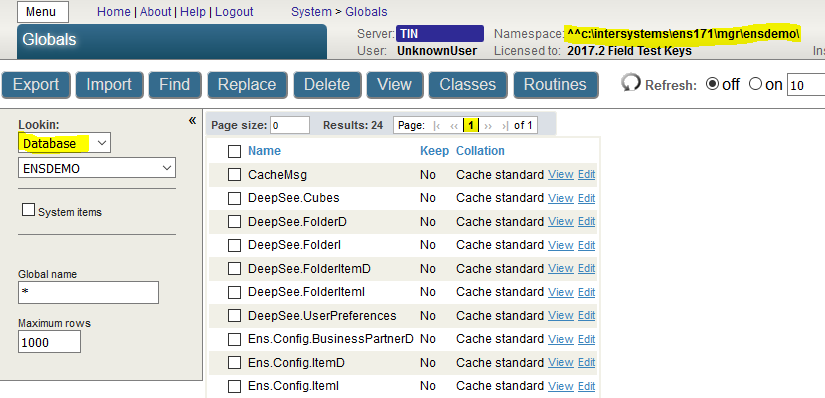Click the Import button
The image size is (825, 398).
[x=109, y=85]
